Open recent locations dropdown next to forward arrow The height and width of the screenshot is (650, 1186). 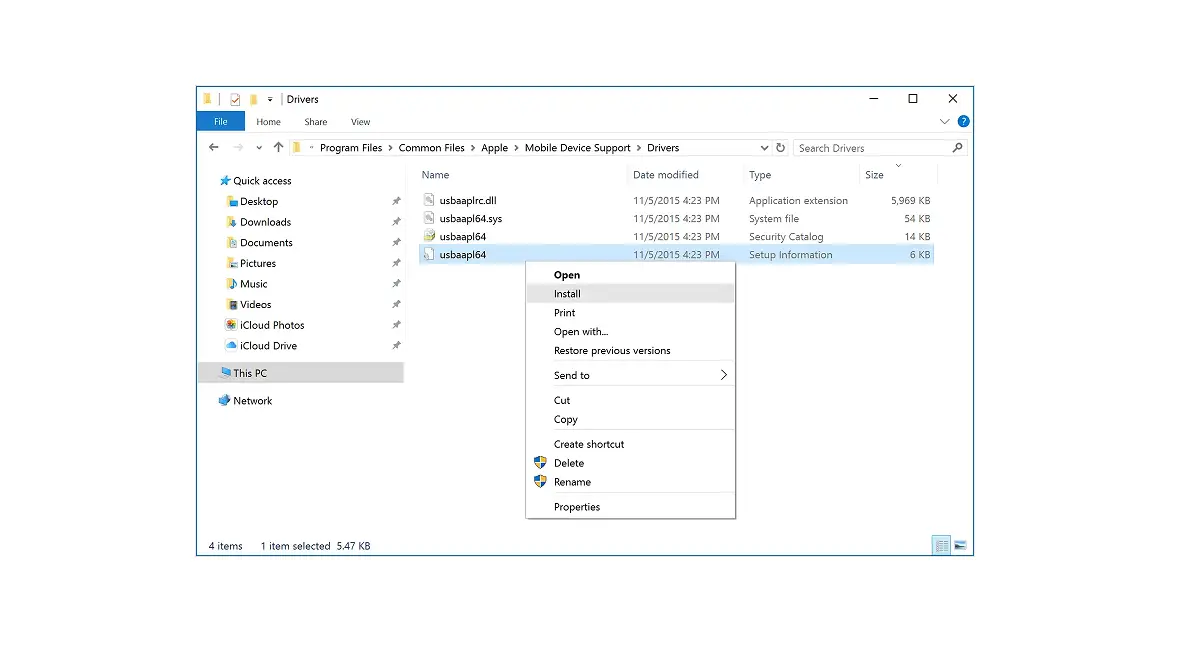click(x=259, y=147)
